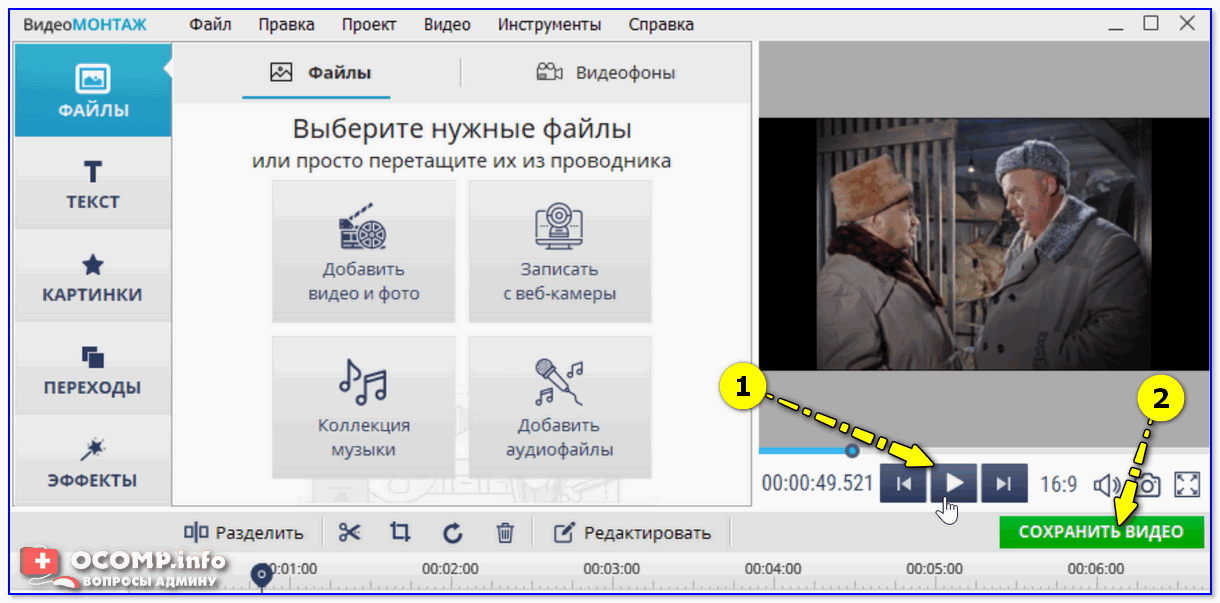
Task: Click the green Сохранить видео button
Action: (1100, 532)
